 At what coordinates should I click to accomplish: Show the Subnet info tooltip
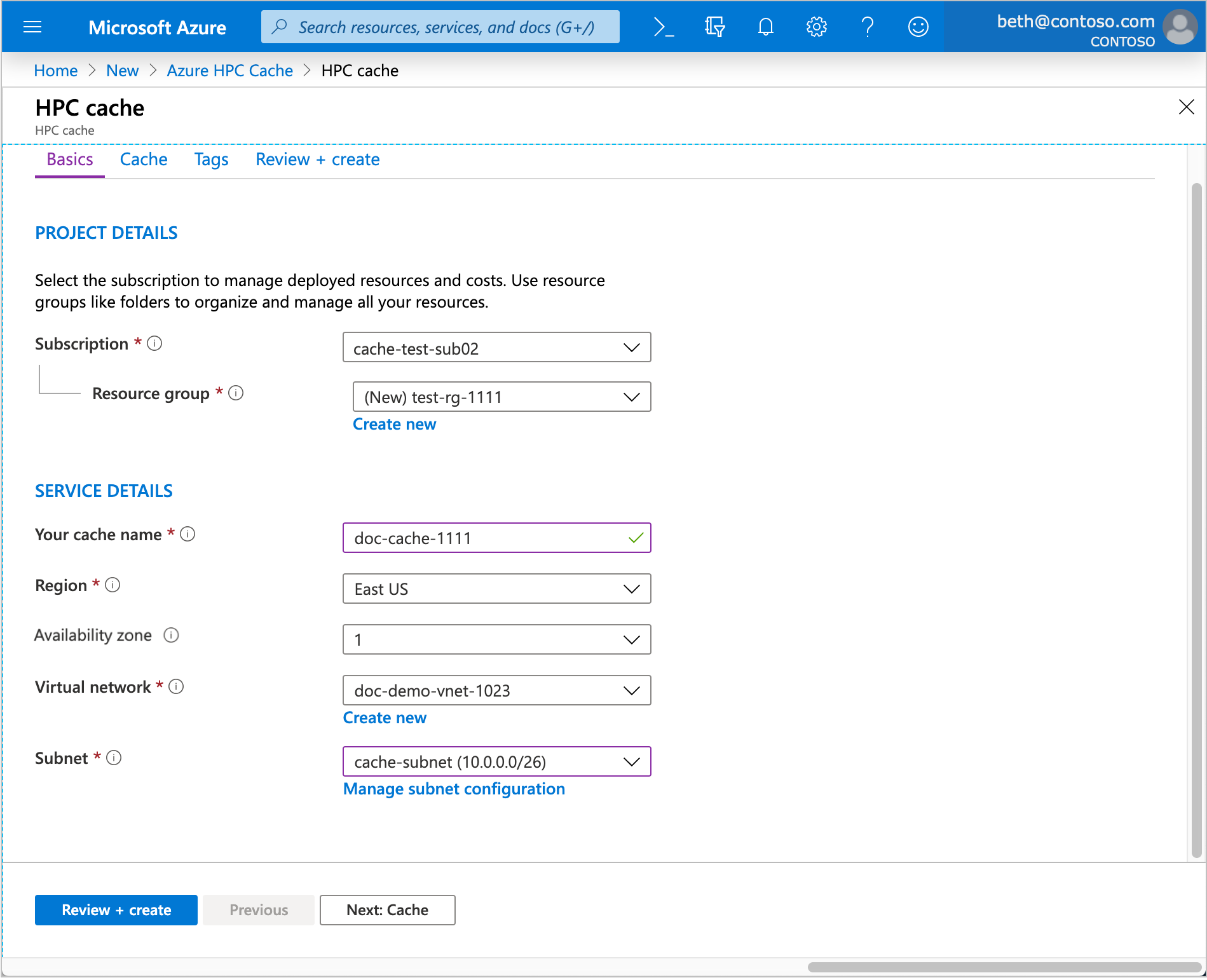pyautogui.click(x=114, y=758)
